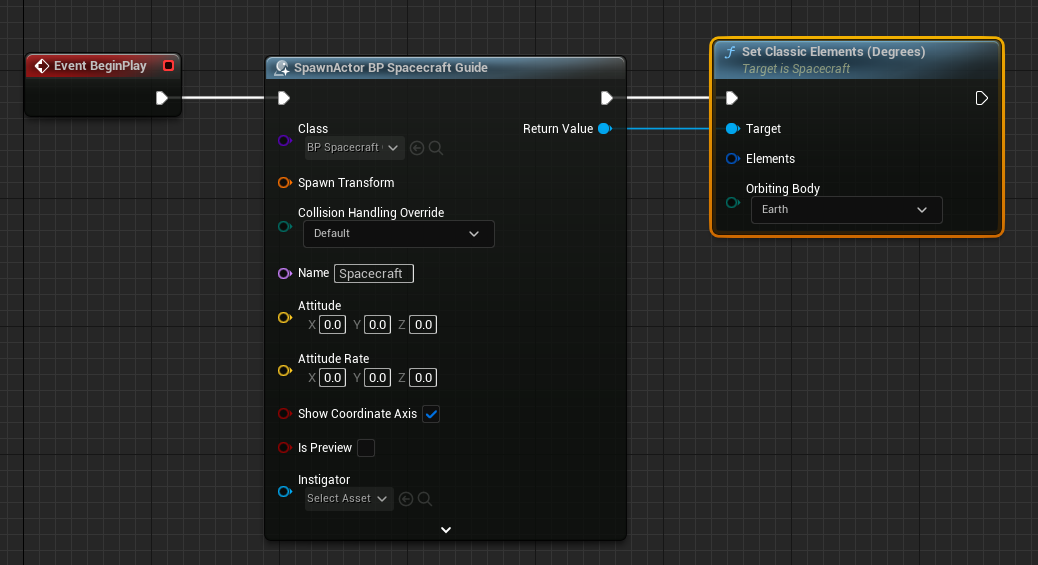Viewport: 1038px width, 565px height.
Task: Click the red Show Coordinate Axis pin
Action: pos(285,414)
